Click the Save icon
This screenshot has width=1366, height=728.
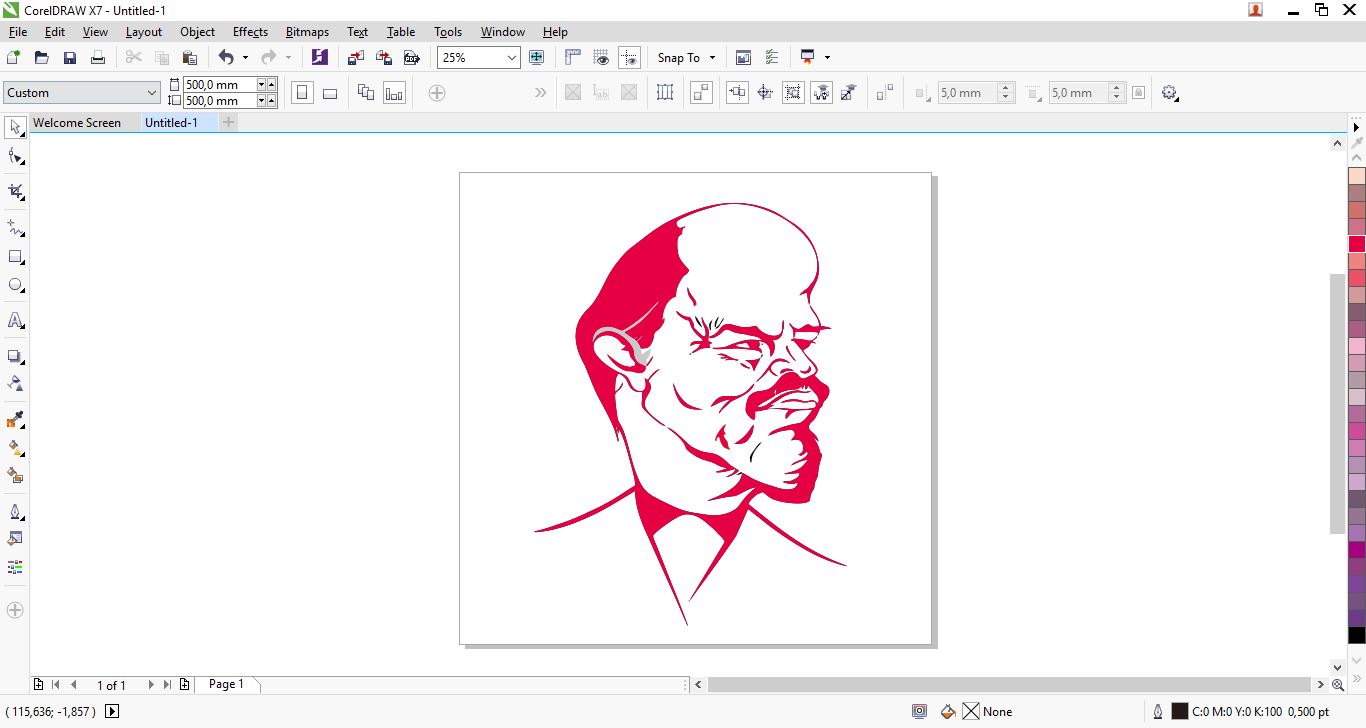click(70, 58)
